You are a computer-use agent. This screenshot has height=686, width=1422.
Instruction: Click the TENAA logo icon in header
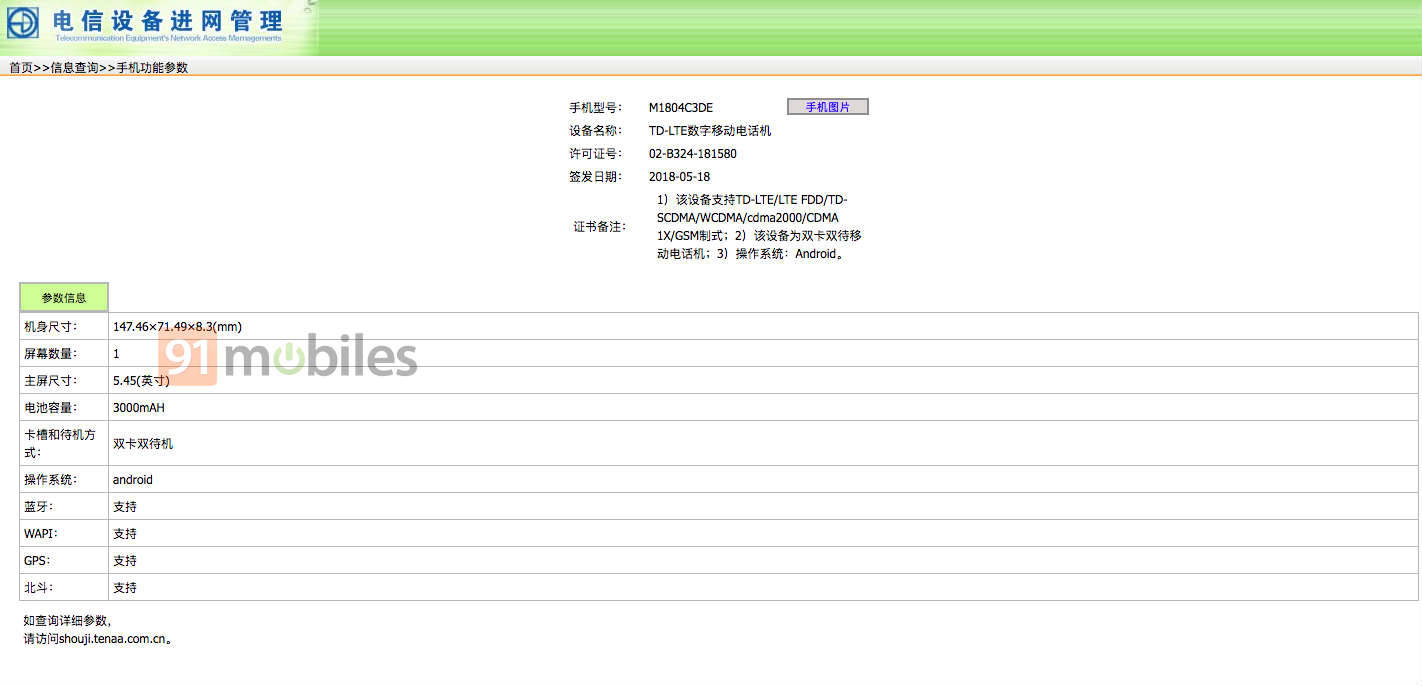click(x=23, y=22)
